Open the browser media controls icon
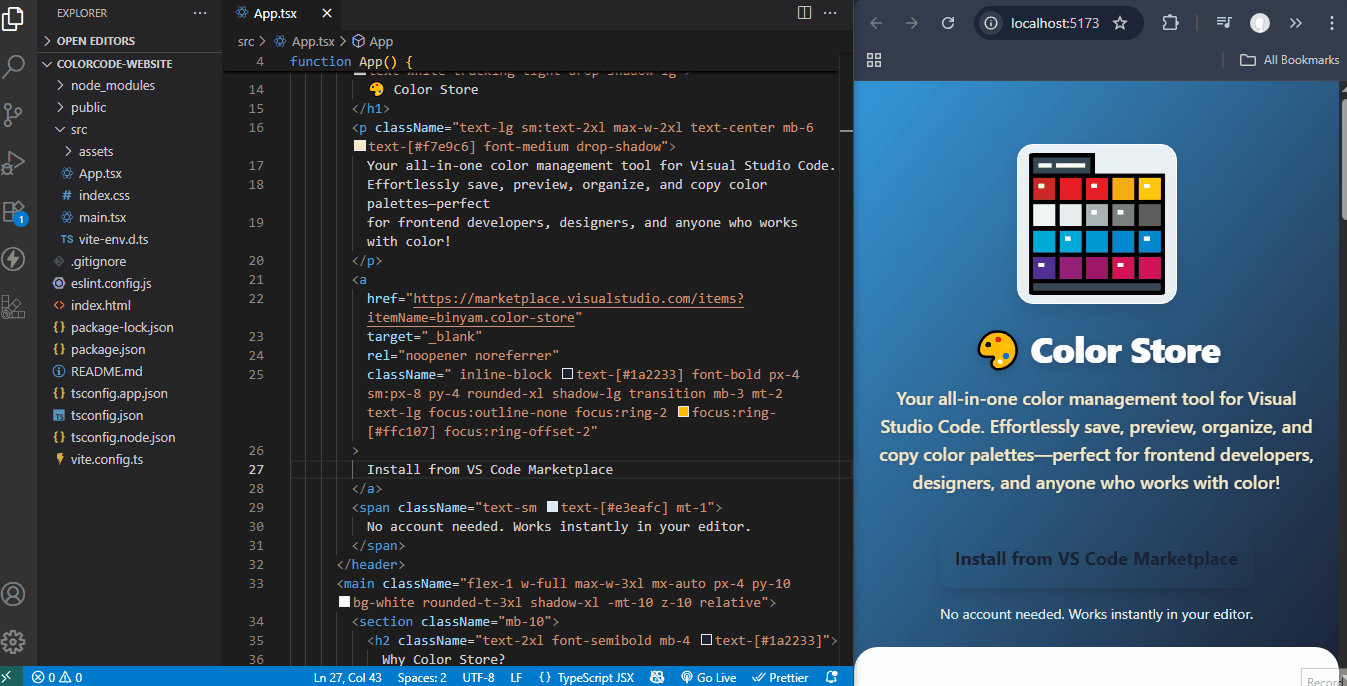The height and width of the screenshot is (686, 1347). click(1224, 23)
